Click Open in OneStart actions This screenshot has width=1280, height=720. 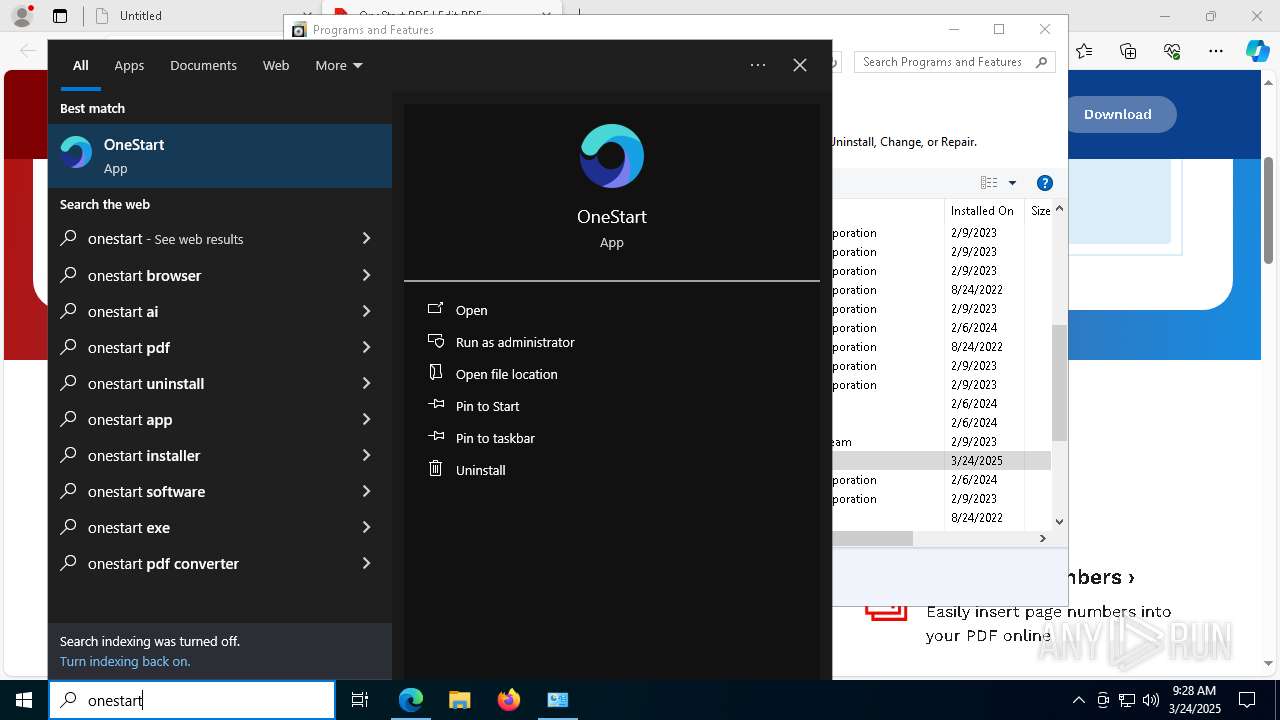(471, 310)
